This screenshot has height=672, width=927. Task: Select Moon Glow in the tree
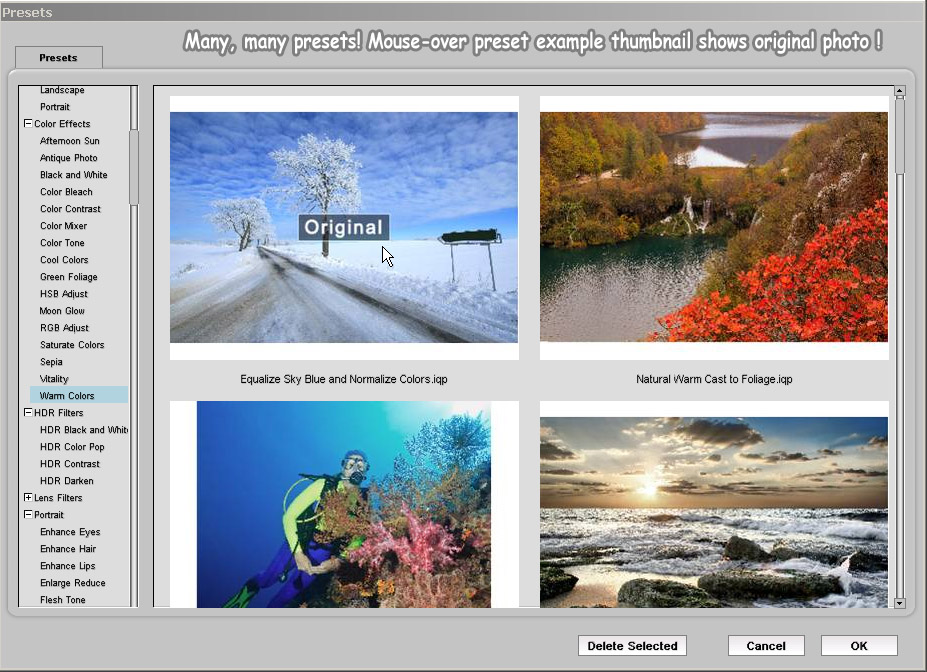coord(62,311)
